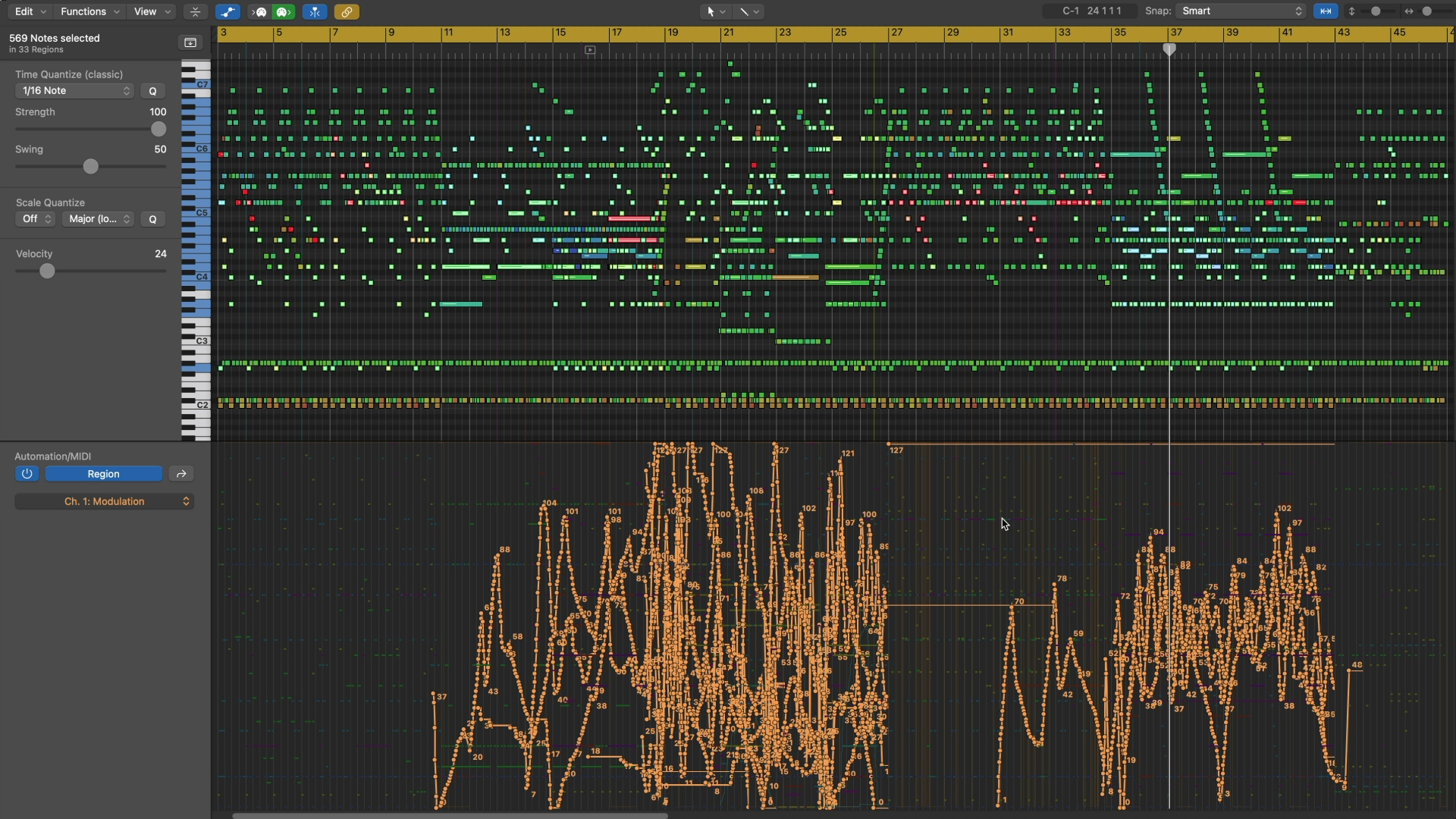
Task: Click the green MIDI Out button
Action: (x=284, y=11)
